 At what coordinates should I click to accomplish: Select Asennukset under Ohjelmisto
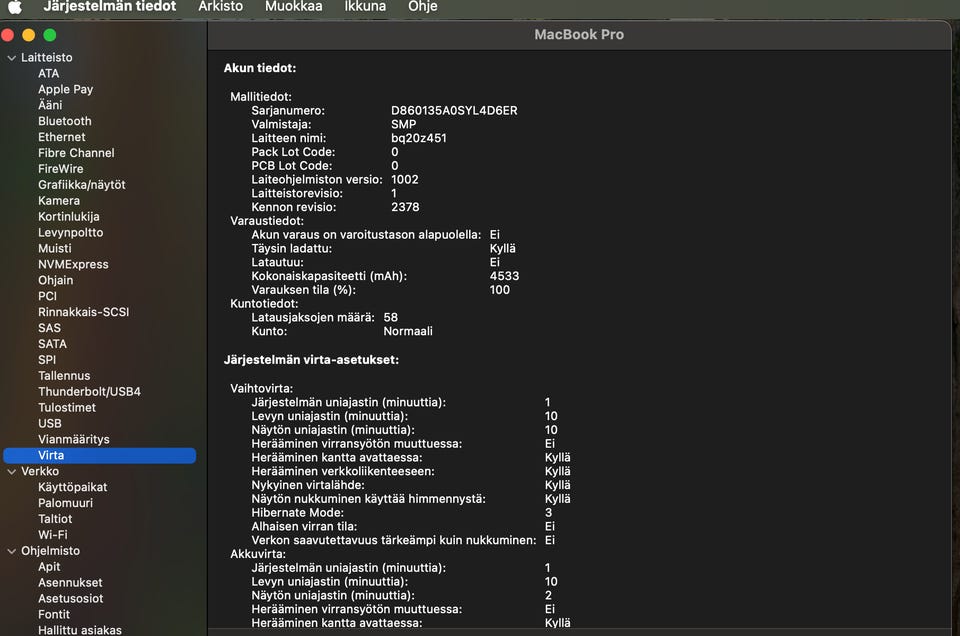[70, 583]
